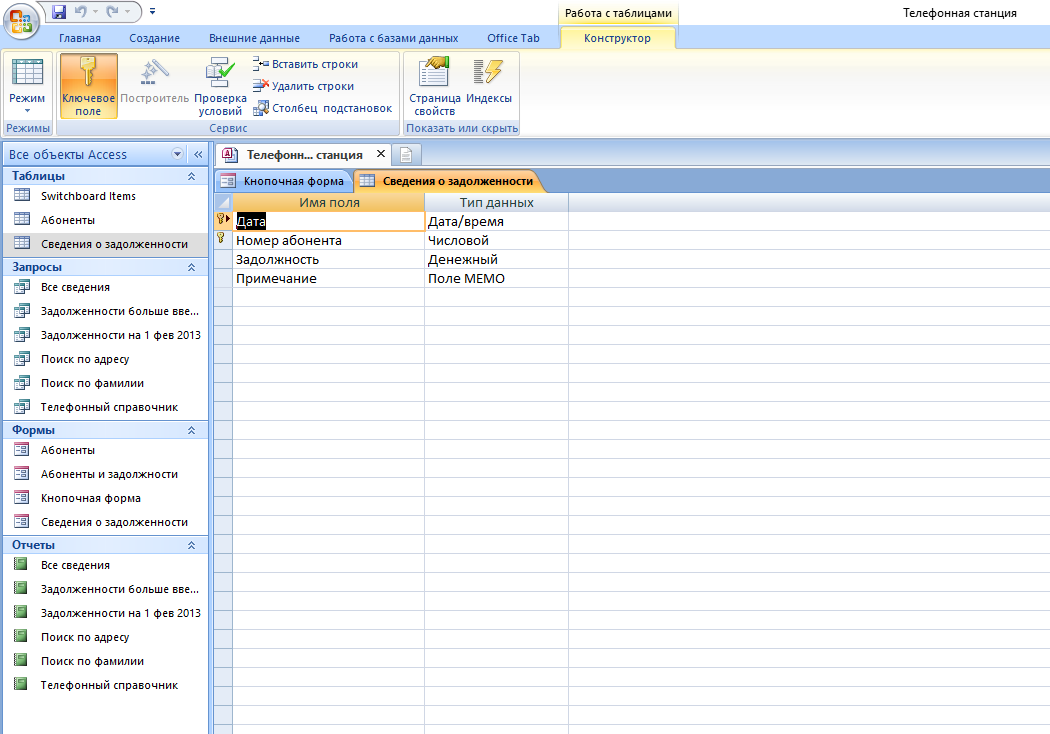
Task: Click the new document tab icon
Action: [406, 155]
